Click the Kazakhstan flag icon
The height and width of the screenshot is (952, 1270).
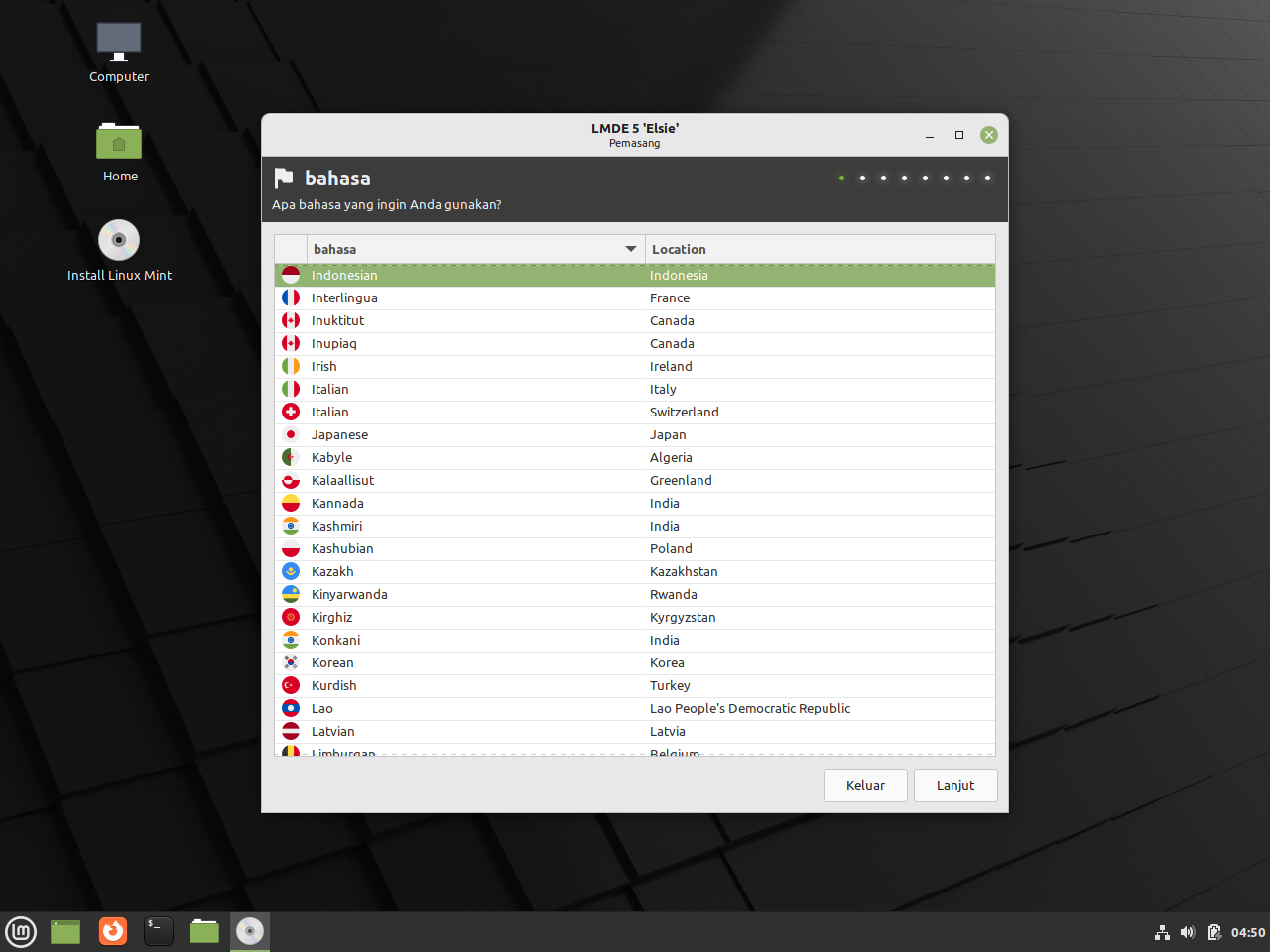[291, 571]
